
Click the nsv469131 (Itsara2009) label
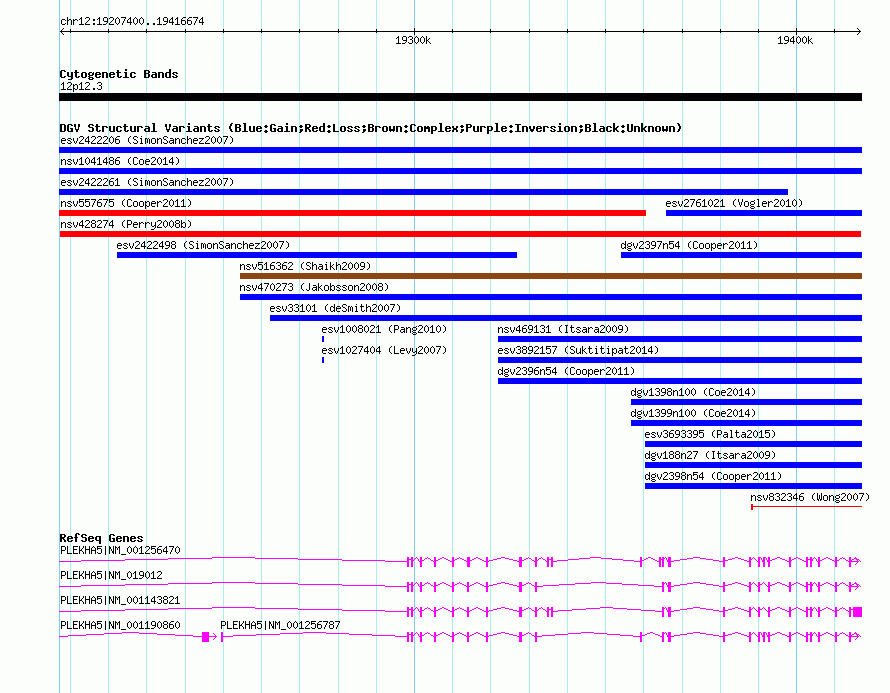coord(563,329)
